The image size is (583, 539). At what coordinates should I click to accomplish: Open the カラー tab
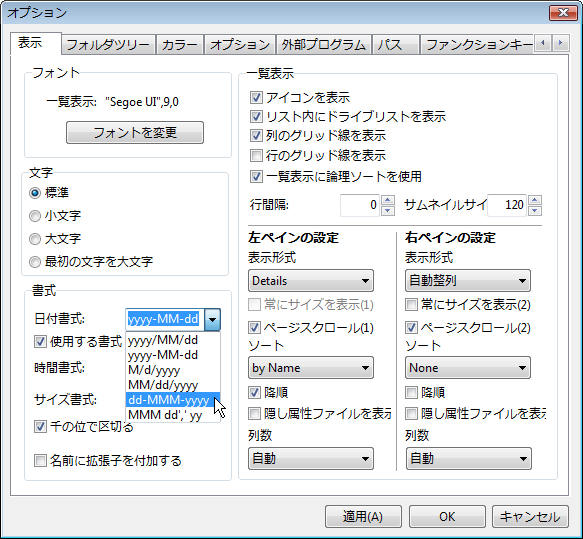[x=180, y=45]
